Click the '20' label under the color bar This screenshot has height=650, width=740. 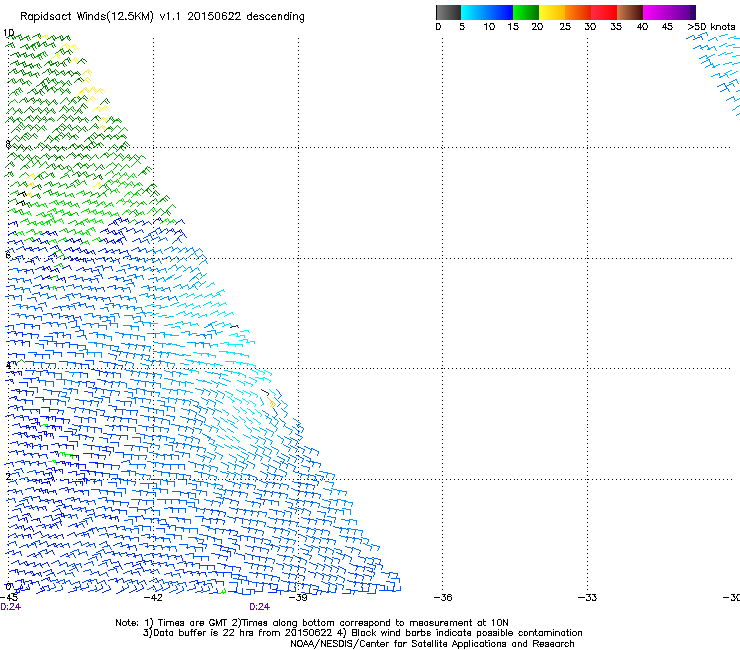pyautogui.click(x=537, y=27)
